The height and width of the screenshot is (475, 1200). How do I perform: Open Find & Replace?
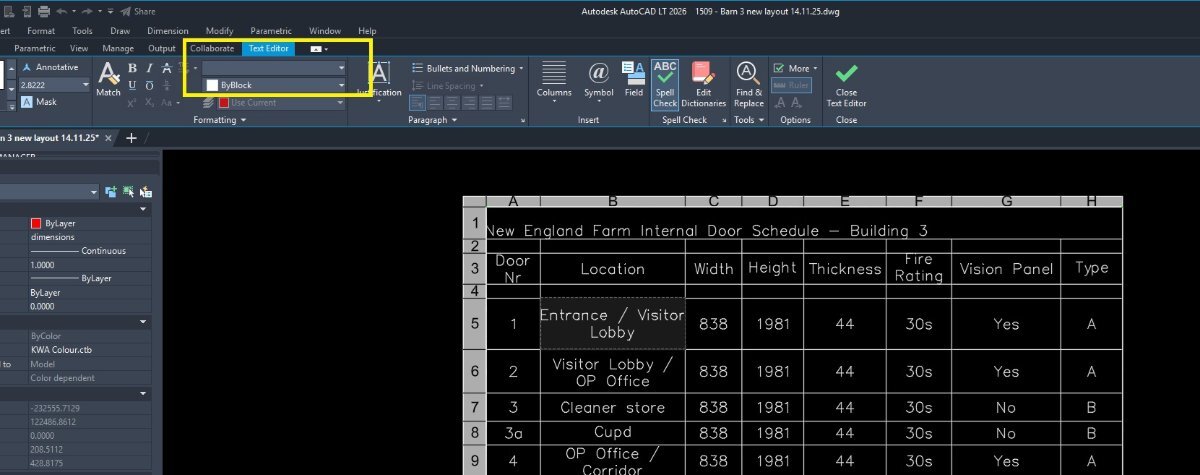pos(748,84)
